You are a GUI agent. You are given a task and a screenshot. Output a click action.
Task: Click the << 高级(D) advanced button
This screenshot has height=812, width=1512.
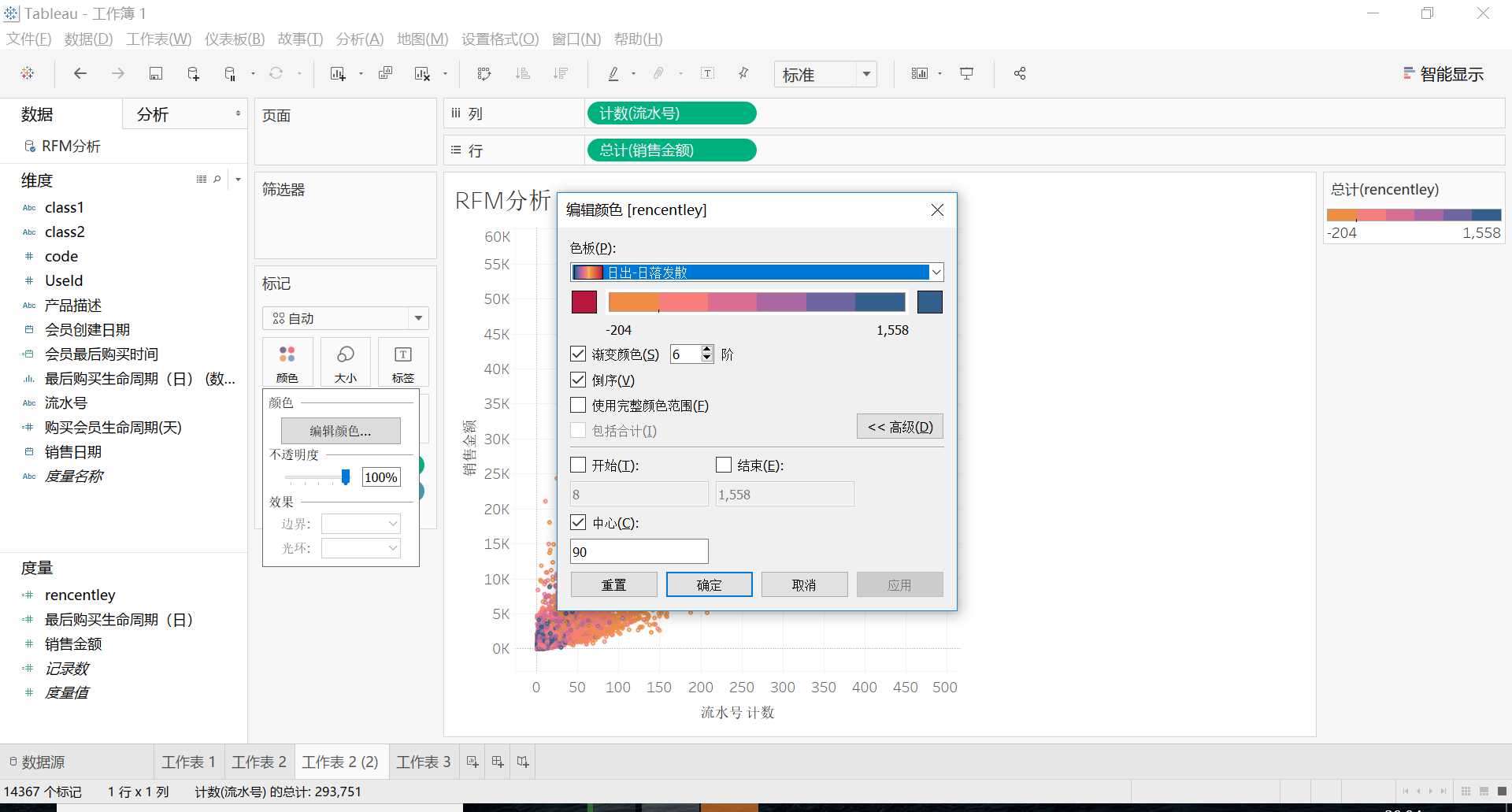pyautogui.click(x=900, y=427)
